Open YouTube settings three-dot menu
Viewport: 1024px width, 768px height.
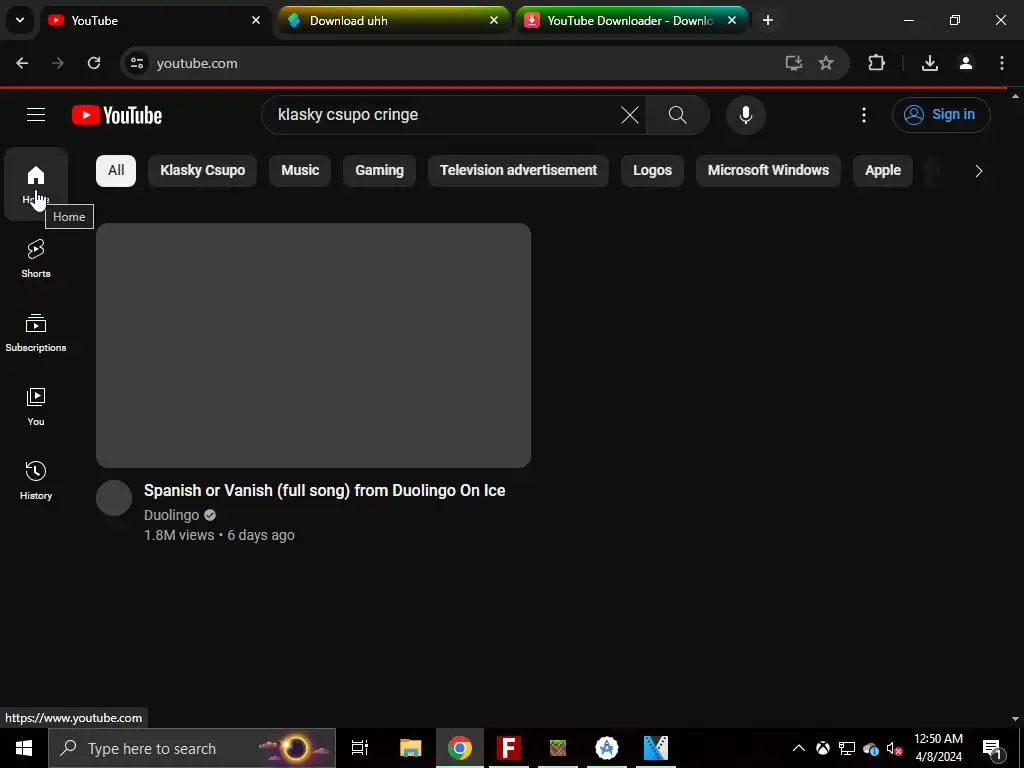tap(863, 115)
